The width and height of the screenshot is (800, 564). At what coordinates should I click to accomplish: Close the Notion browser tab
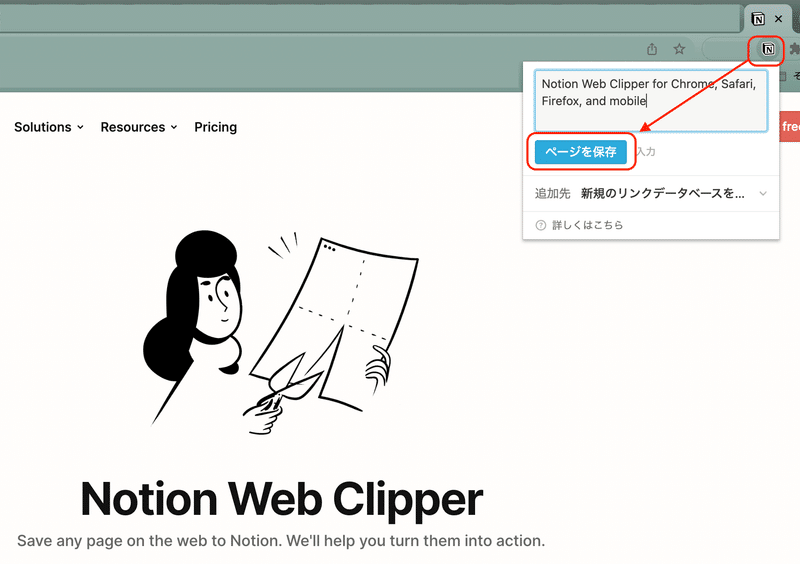pyautogui.click(x=779, y=19)
